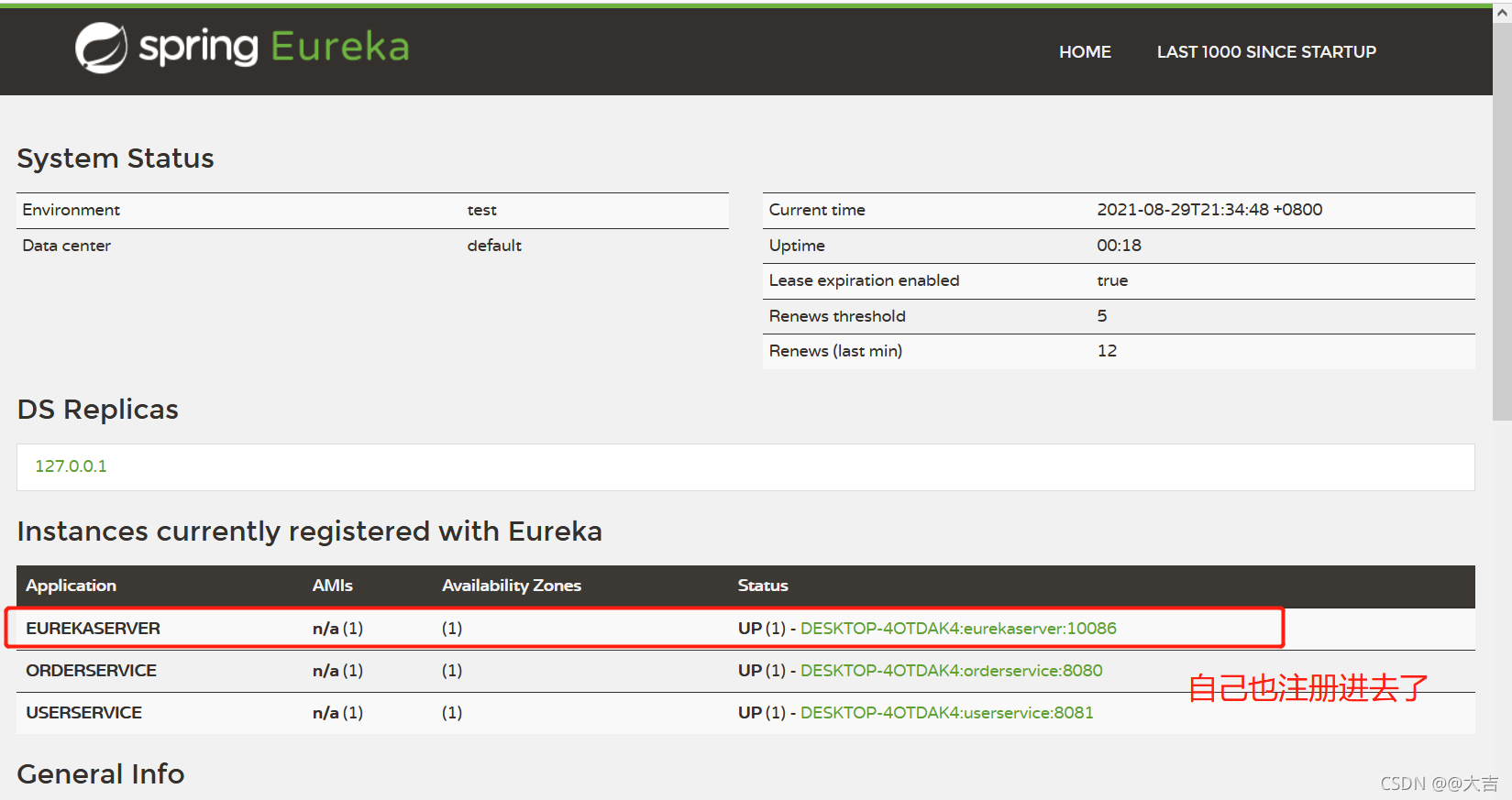The image size is (1512, 800).
Task: Select zones (1) in USERSERVICE row
Action: click(452, 713)
